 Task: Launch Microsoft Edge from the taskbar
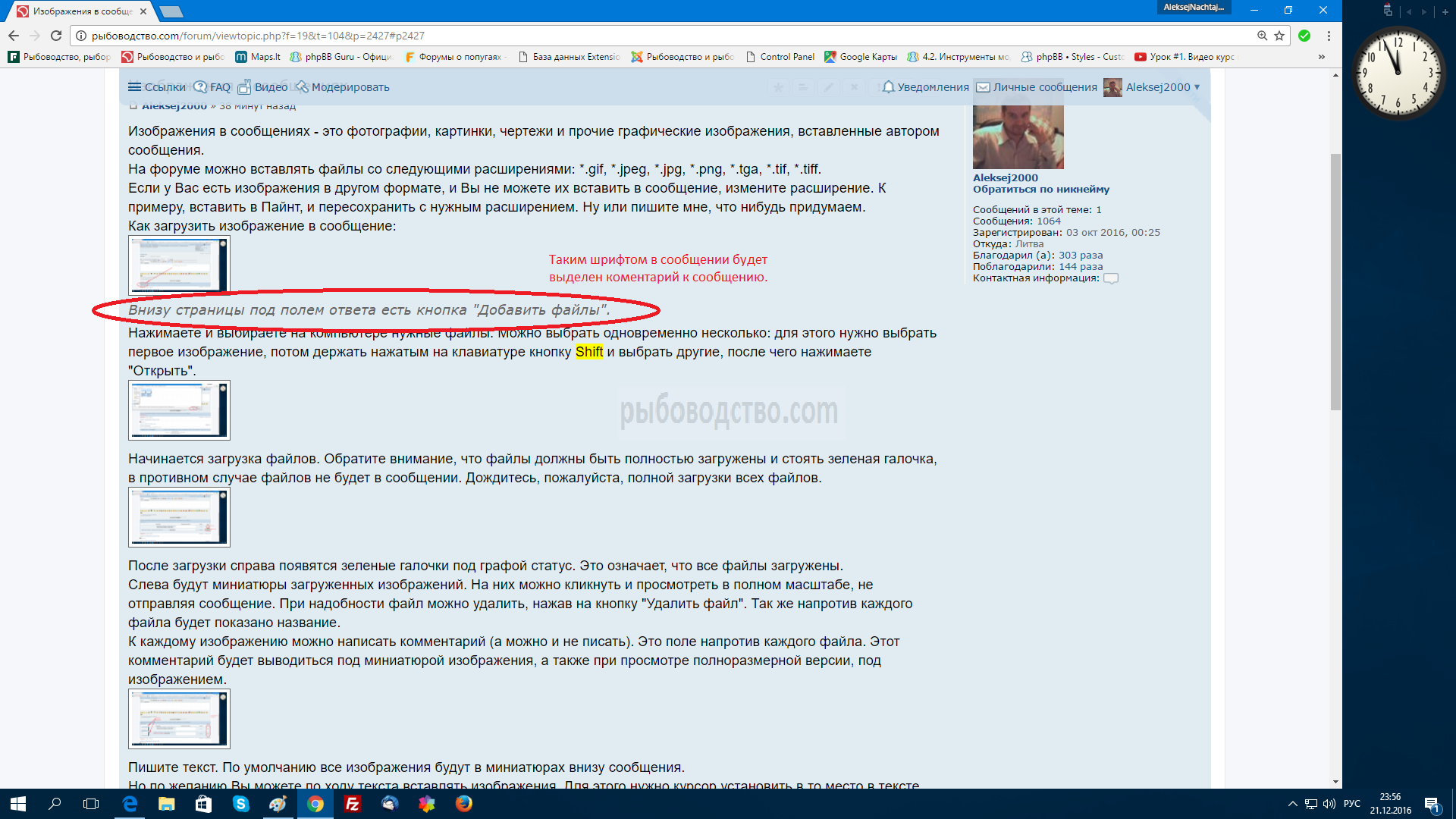130,804
